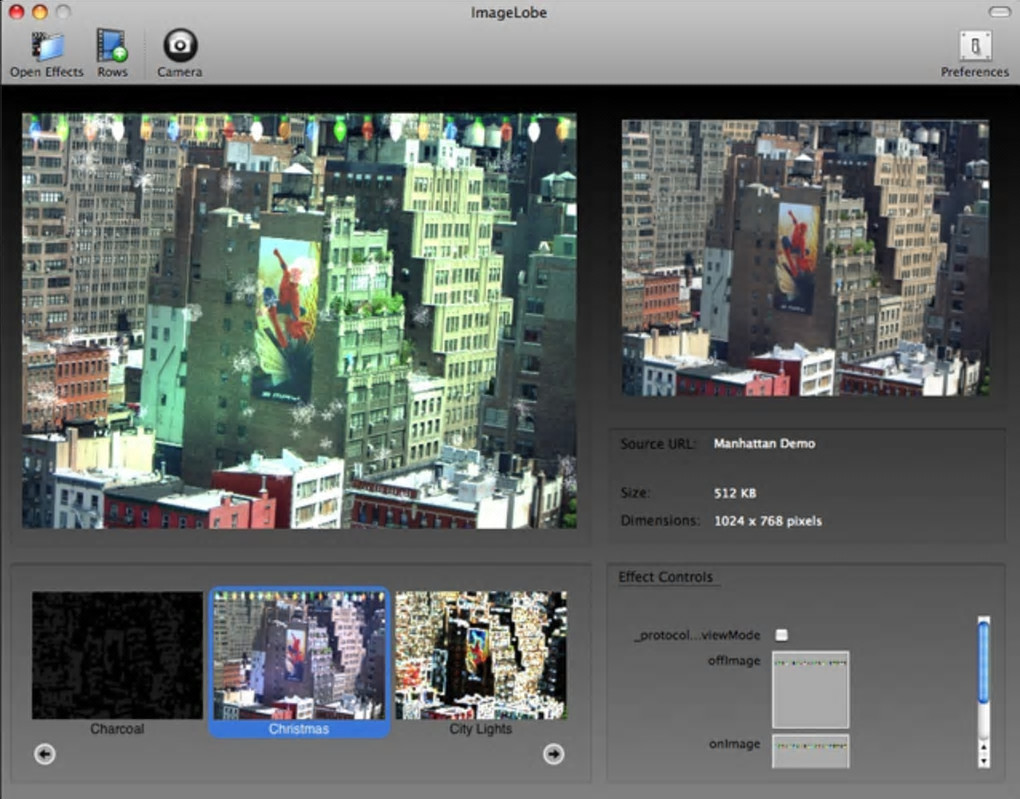Click the Manhattan Demo source URL text
Viewport: 1020px width, 799px height.
coord(764,444)
